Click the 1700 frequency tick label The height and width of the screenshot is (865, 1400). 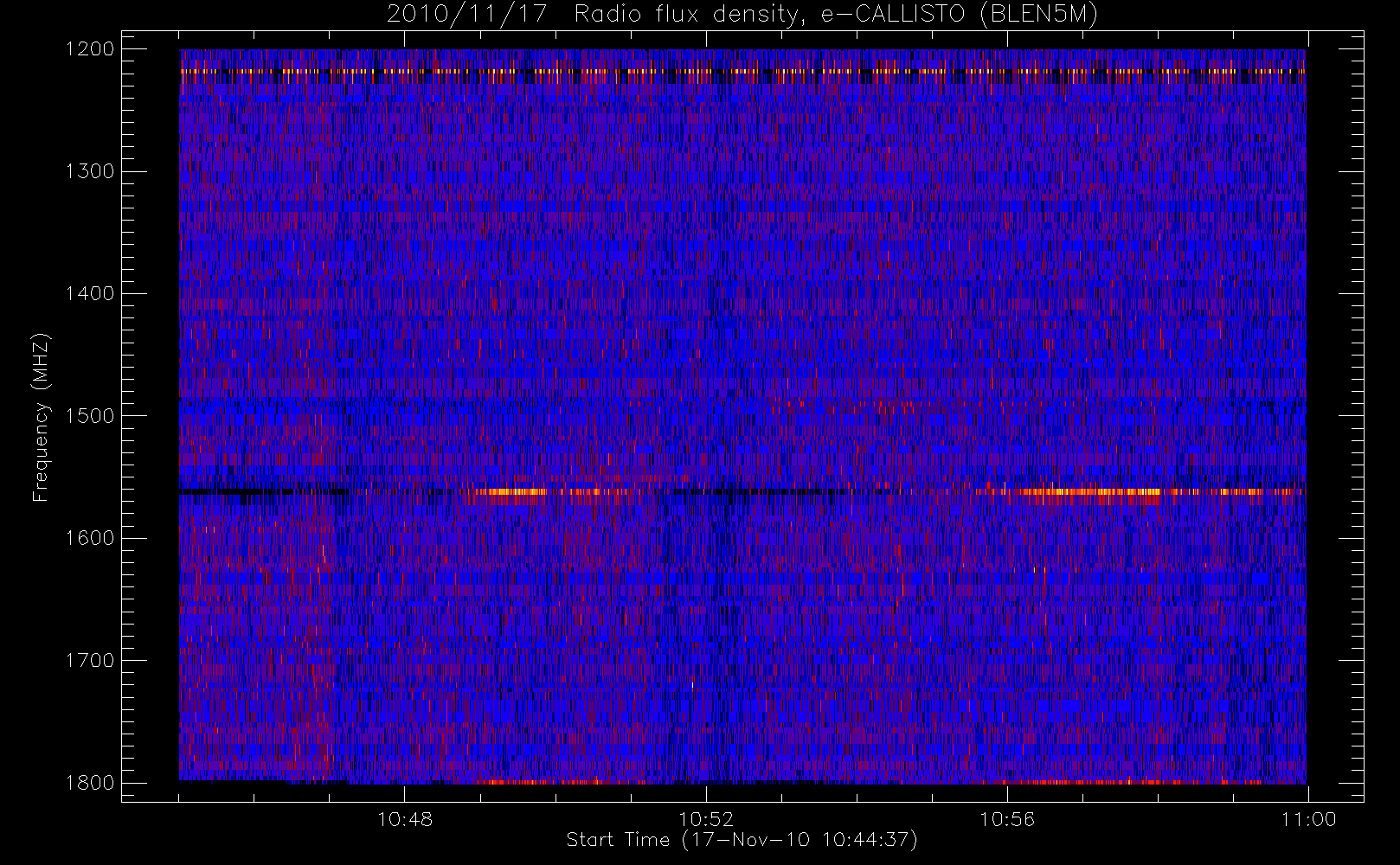[x=90, y=661]
